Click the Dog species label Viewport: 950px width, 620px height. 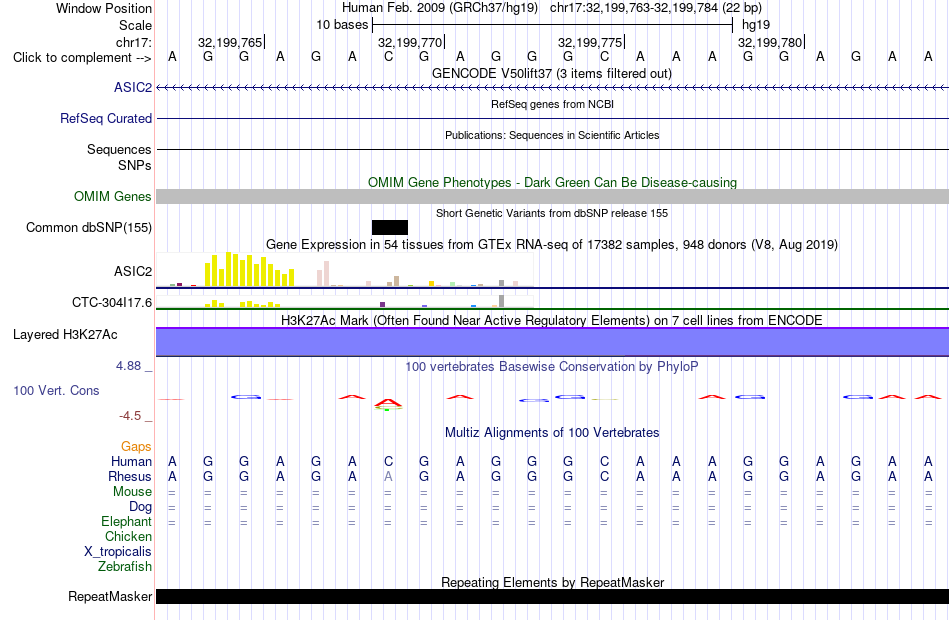(x=141, y=507)
